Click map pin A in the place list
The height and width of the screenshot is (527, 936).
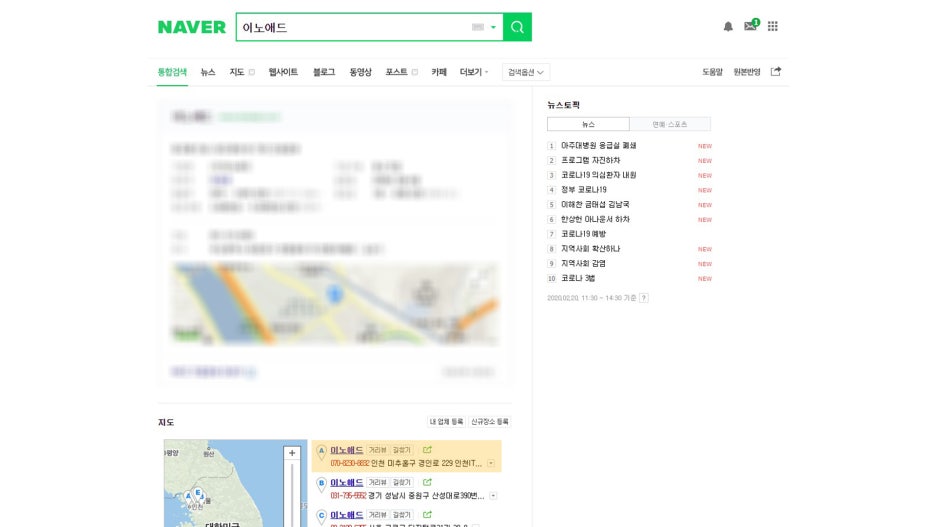coord(321,452)
